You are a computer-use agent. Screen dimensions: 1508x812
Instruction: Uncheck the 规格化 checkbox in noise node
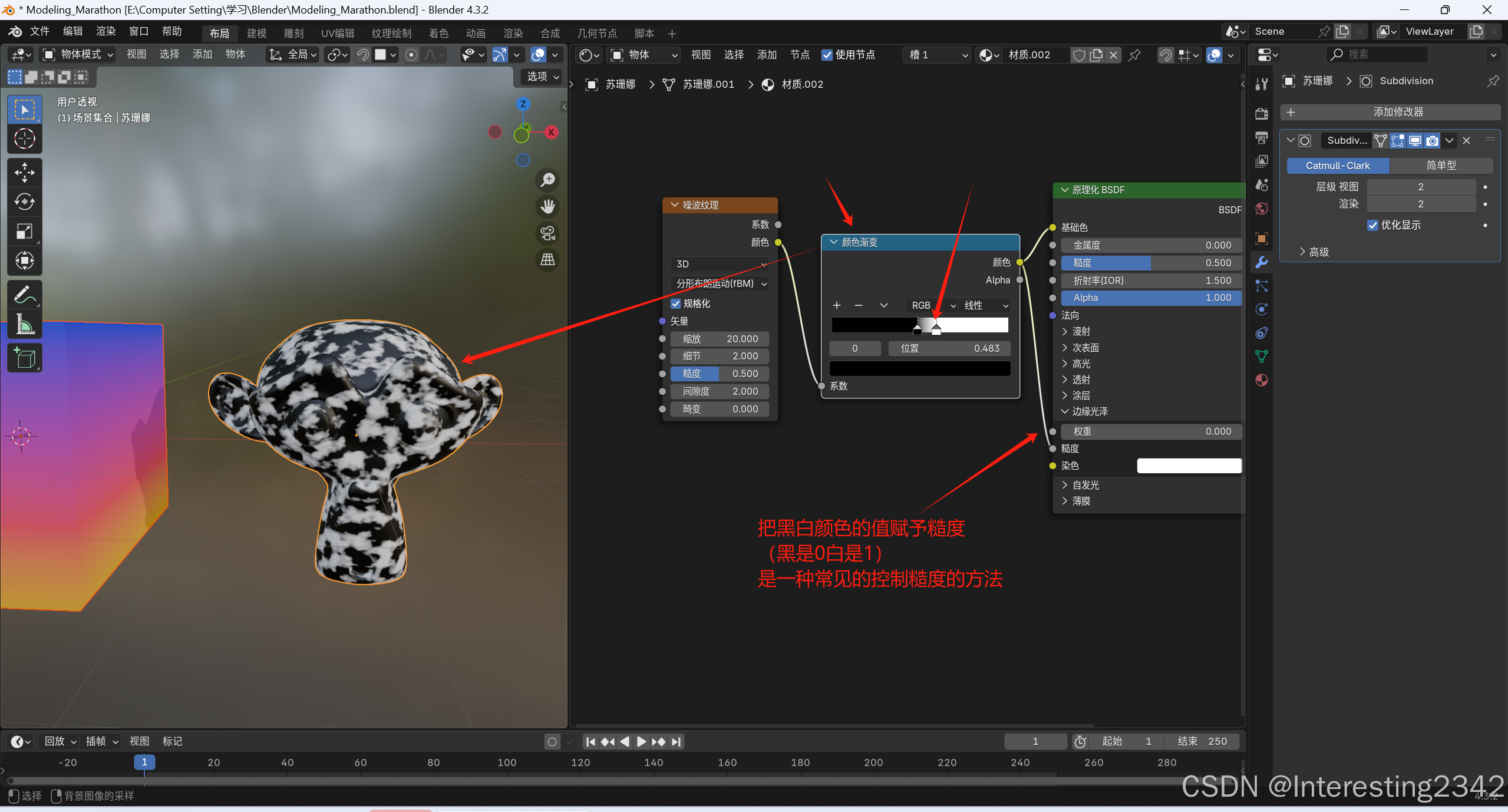(x=676, y=303)
